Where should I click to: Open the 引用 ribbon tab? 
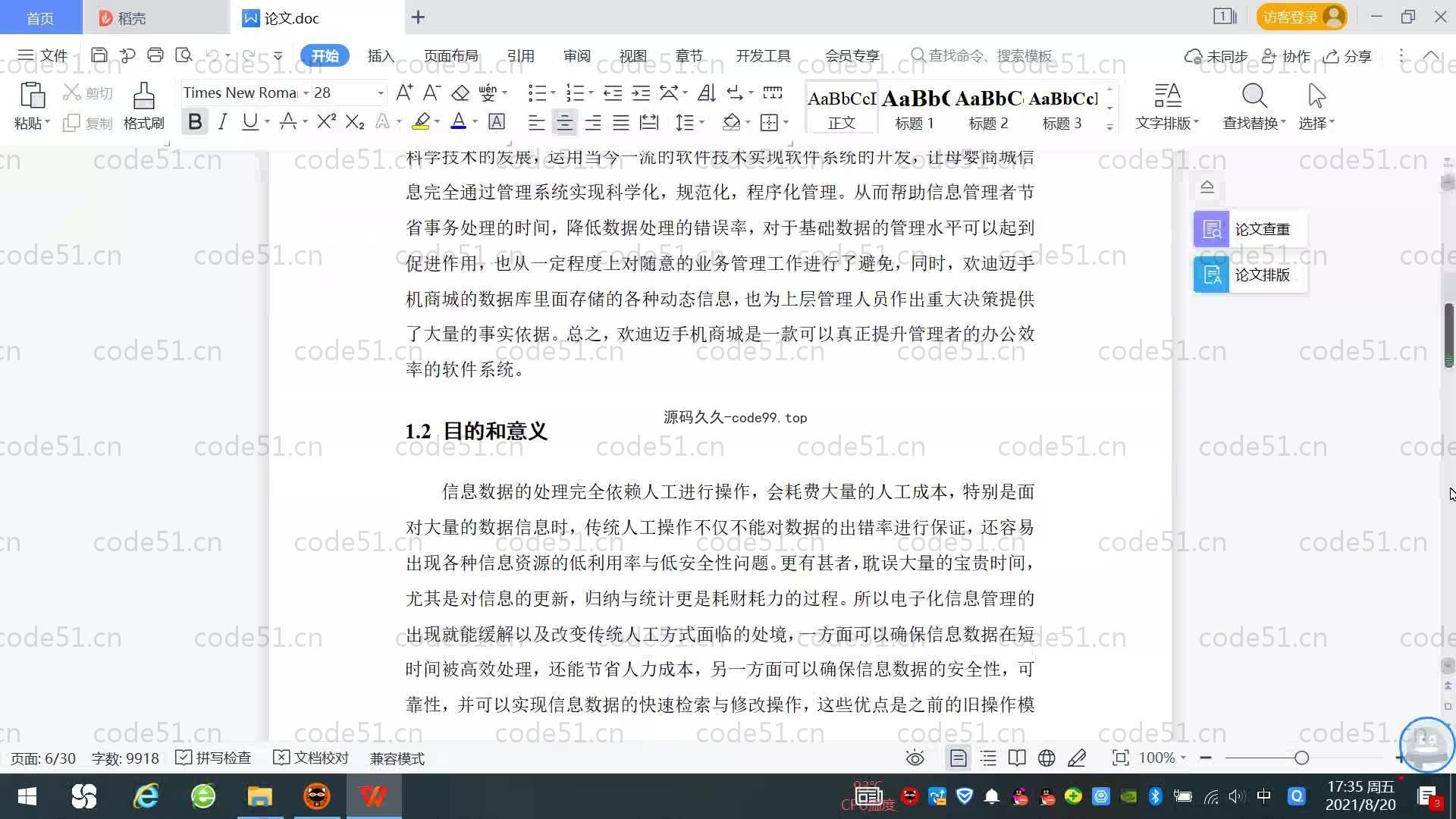pyautogui.click(x=520, y=55)
